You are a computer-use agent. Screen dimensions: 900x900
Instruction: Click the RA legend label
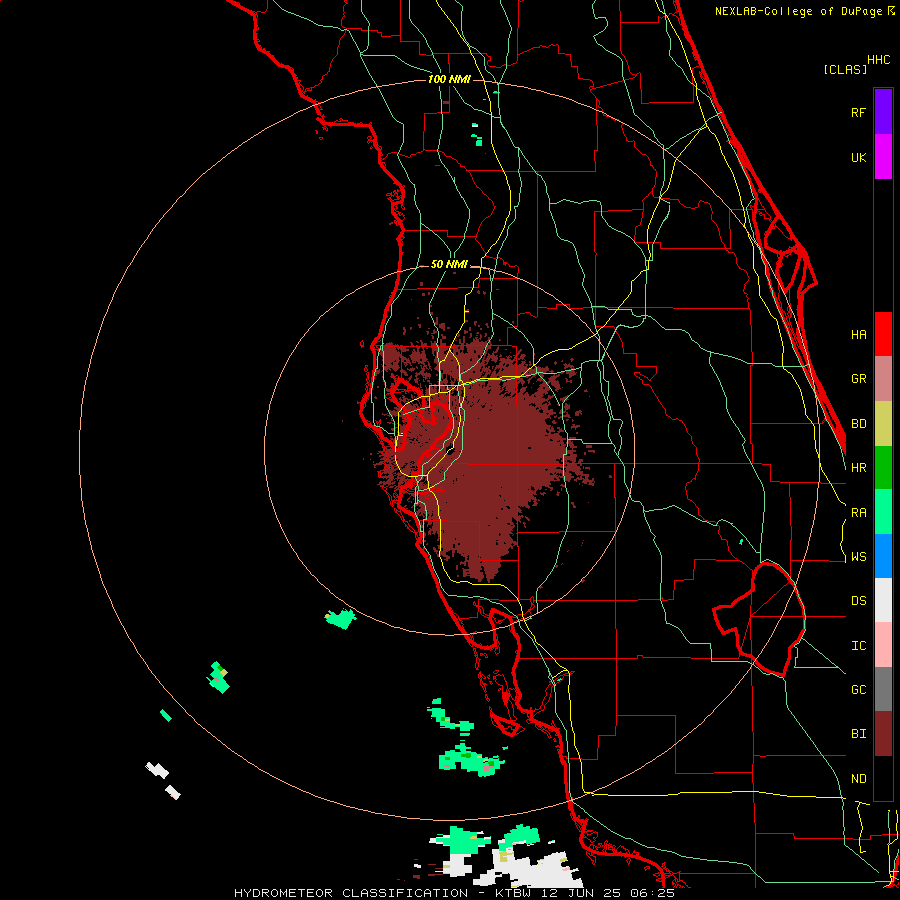click(858, 513)
